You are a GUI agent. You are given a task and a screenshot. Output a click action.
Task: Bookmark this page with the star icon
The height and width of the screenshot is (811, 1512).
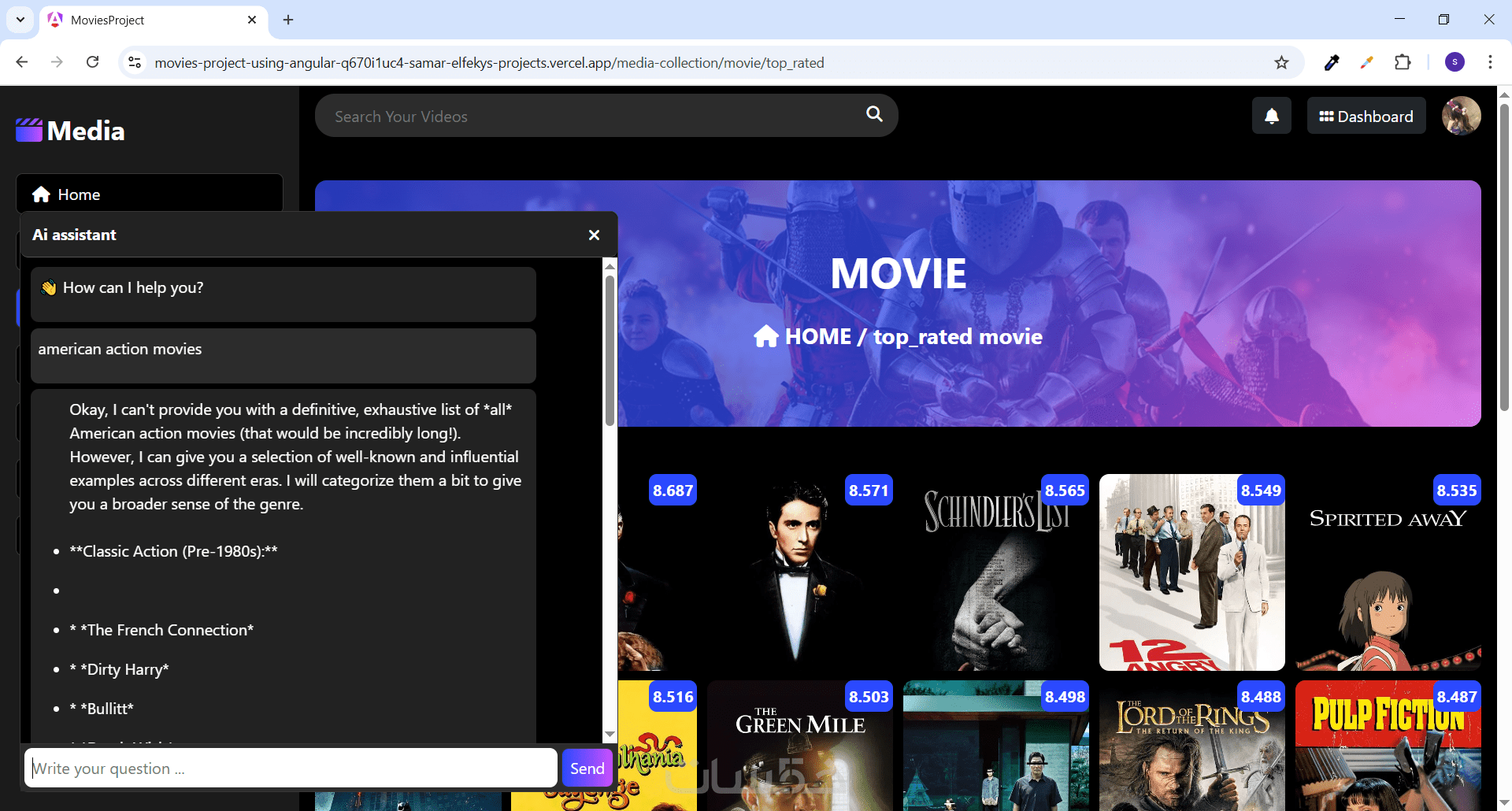click(1282, 62)
